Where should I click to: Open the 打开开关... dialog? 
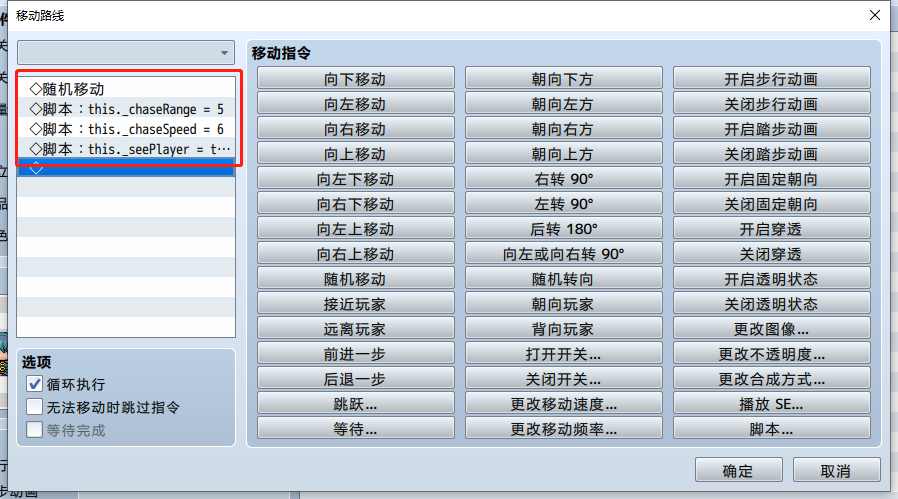pyautogui.click(x=564, y=354)
